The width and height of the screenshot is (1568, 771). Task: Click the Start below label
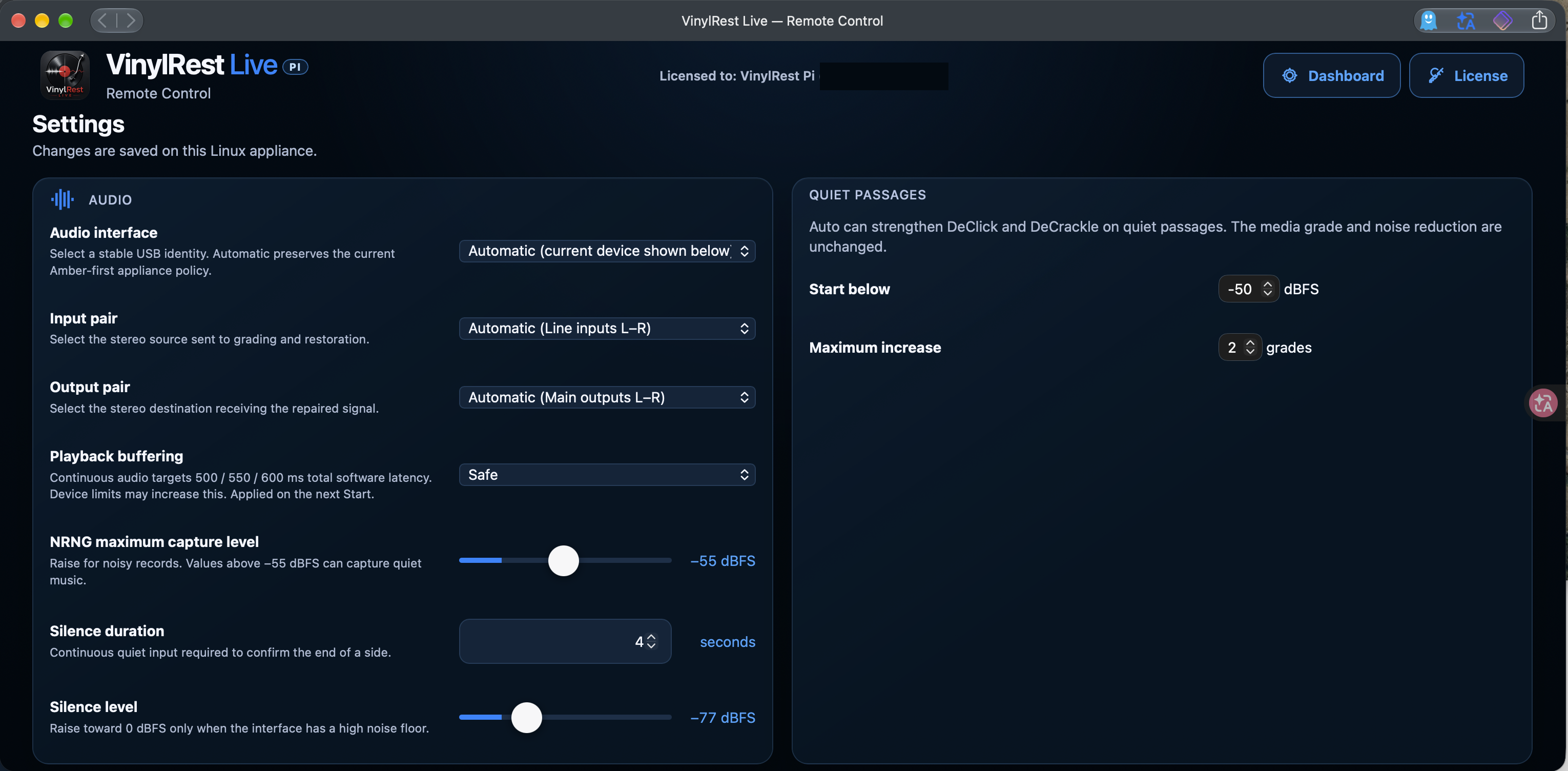click(x=849, y=289)
